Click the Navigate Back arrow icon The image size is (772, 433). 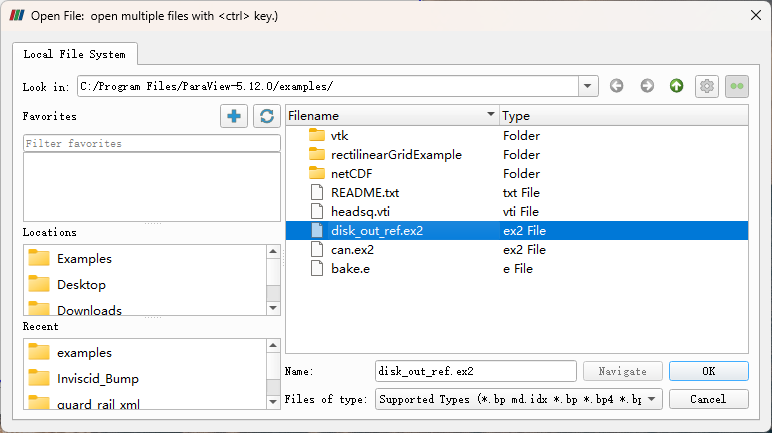[617, 86]
